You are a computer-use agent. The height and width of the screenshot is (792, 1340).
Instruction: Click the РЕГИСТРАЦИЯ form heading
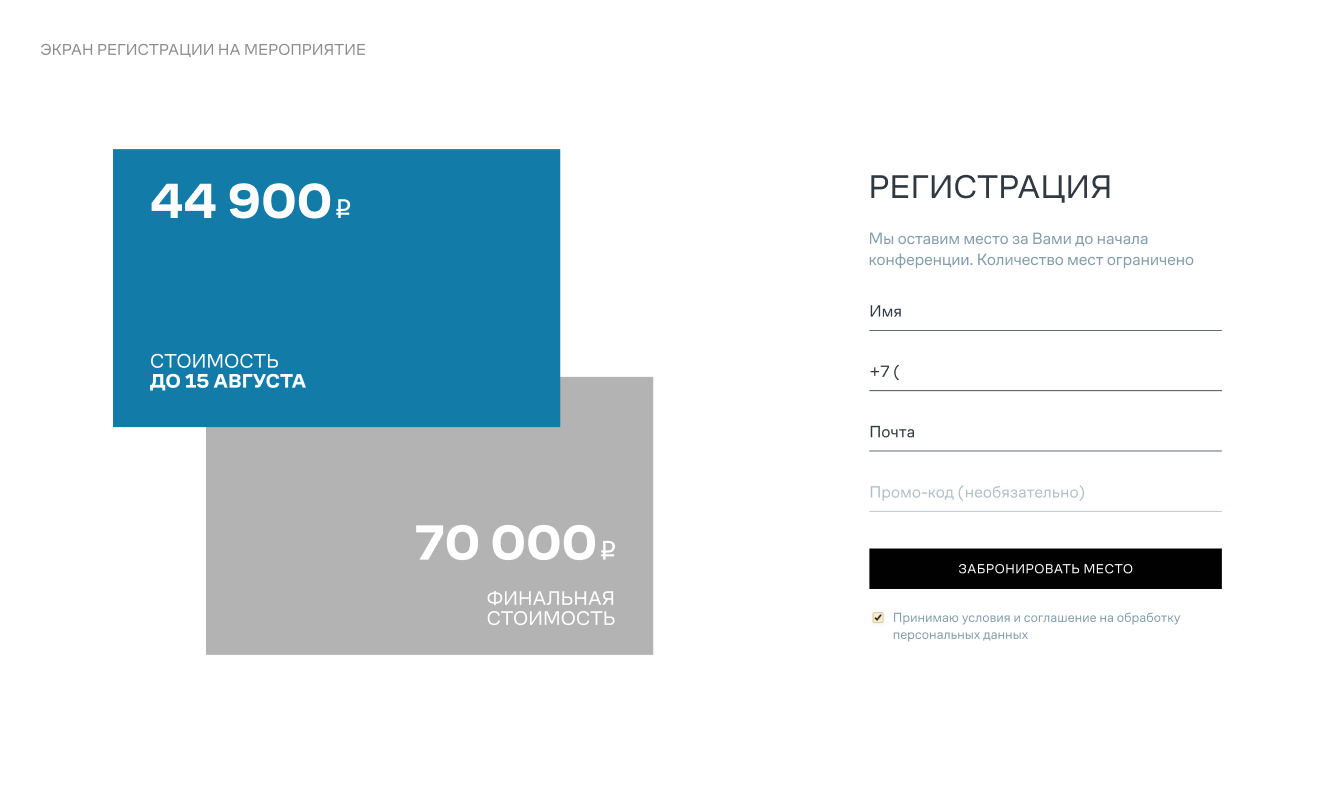point(990,187)
